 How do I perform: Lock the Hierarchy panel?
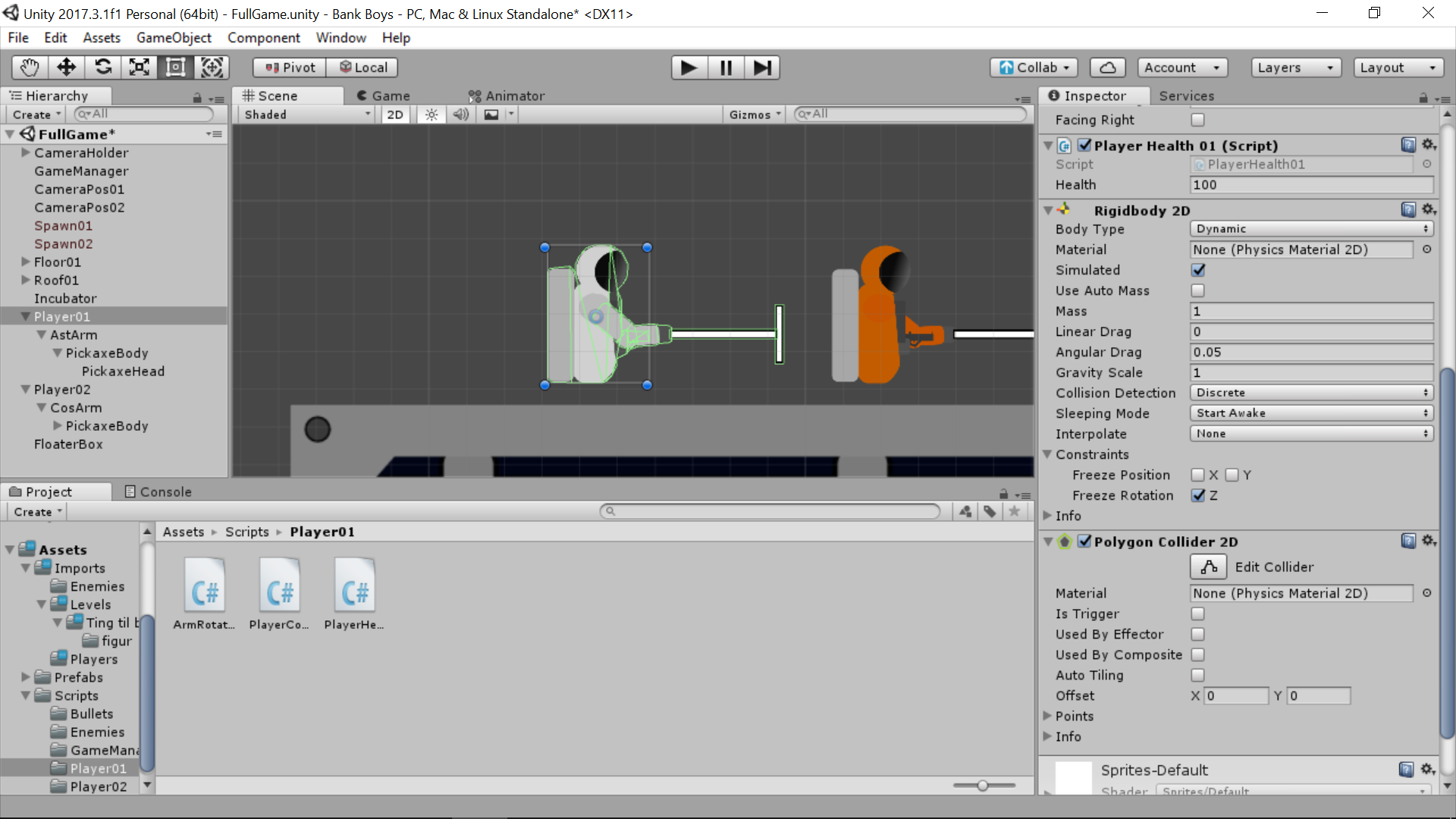coord(197,98)
